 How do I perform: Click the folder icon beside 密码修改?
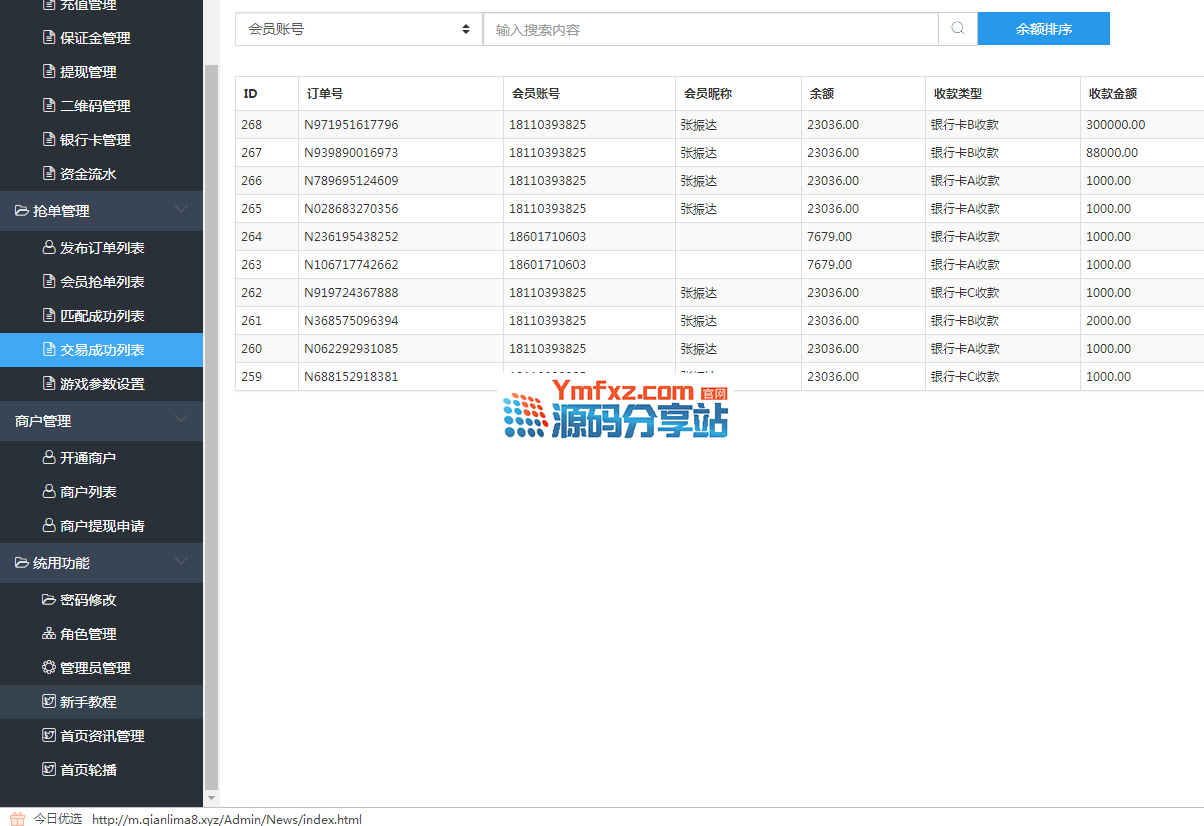coord(49,600)
